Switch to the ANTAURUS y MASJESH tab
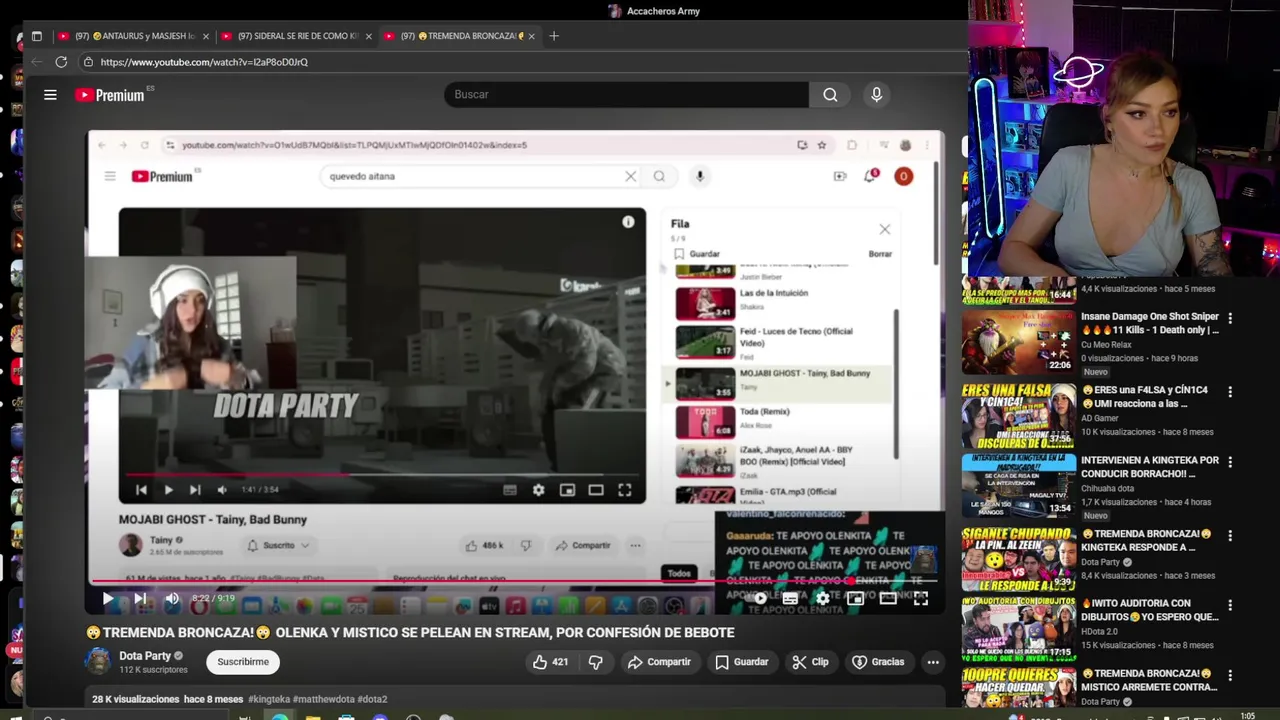Image resolution: width=1280 pixels, height=720 pixels. click(135, 36)
